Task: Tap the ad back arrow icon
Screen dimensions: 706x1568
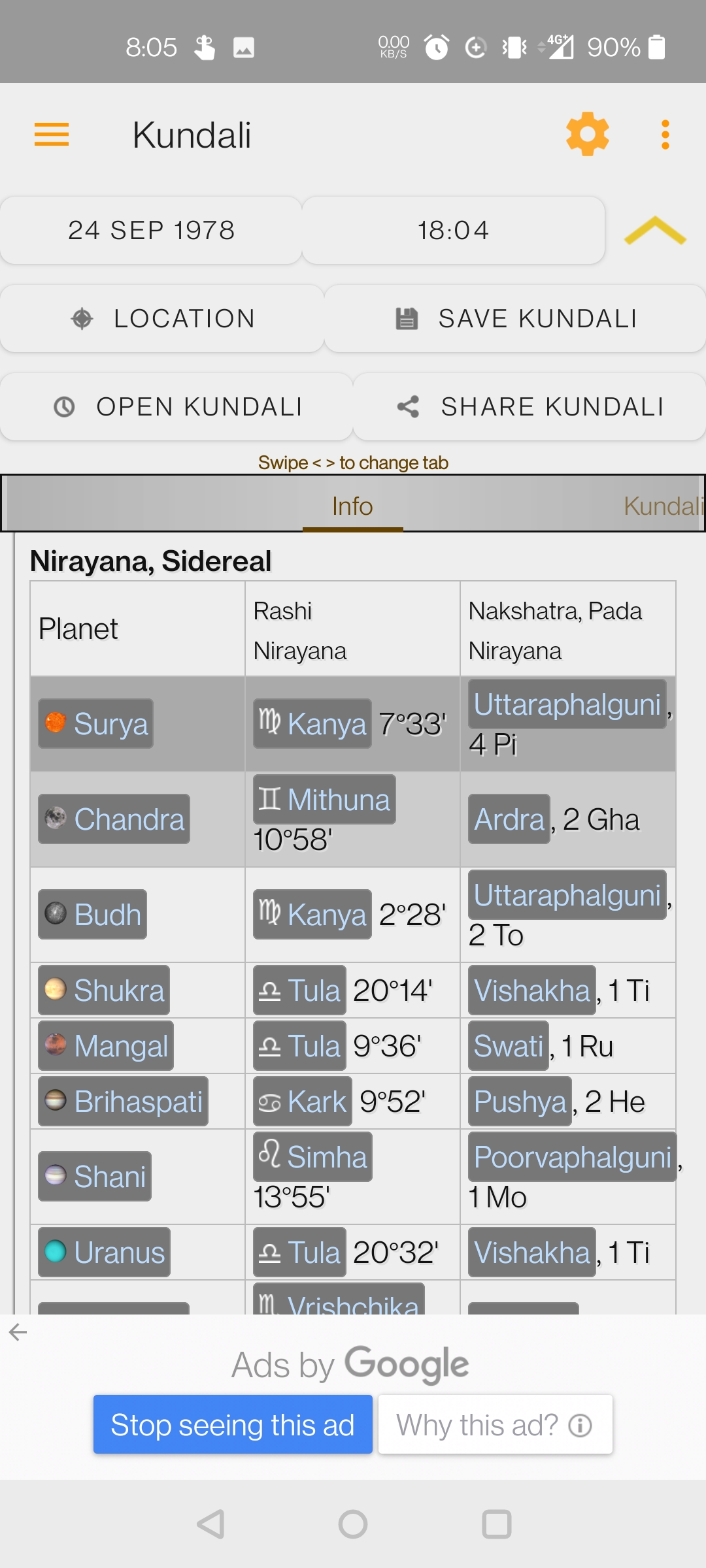Action: tap(18, 1332)
